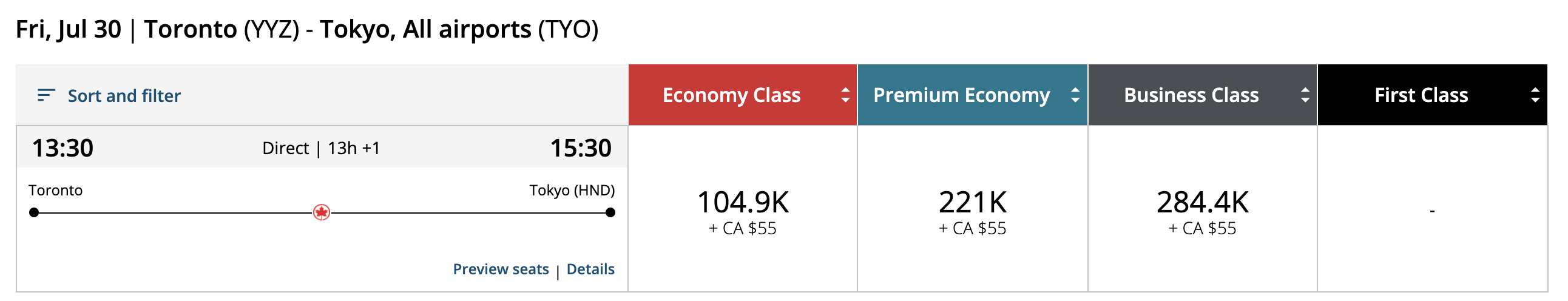Click the Economy Class sort arrows
The height and width of the screenshot is (301, 1568).
tap(845, 95)
